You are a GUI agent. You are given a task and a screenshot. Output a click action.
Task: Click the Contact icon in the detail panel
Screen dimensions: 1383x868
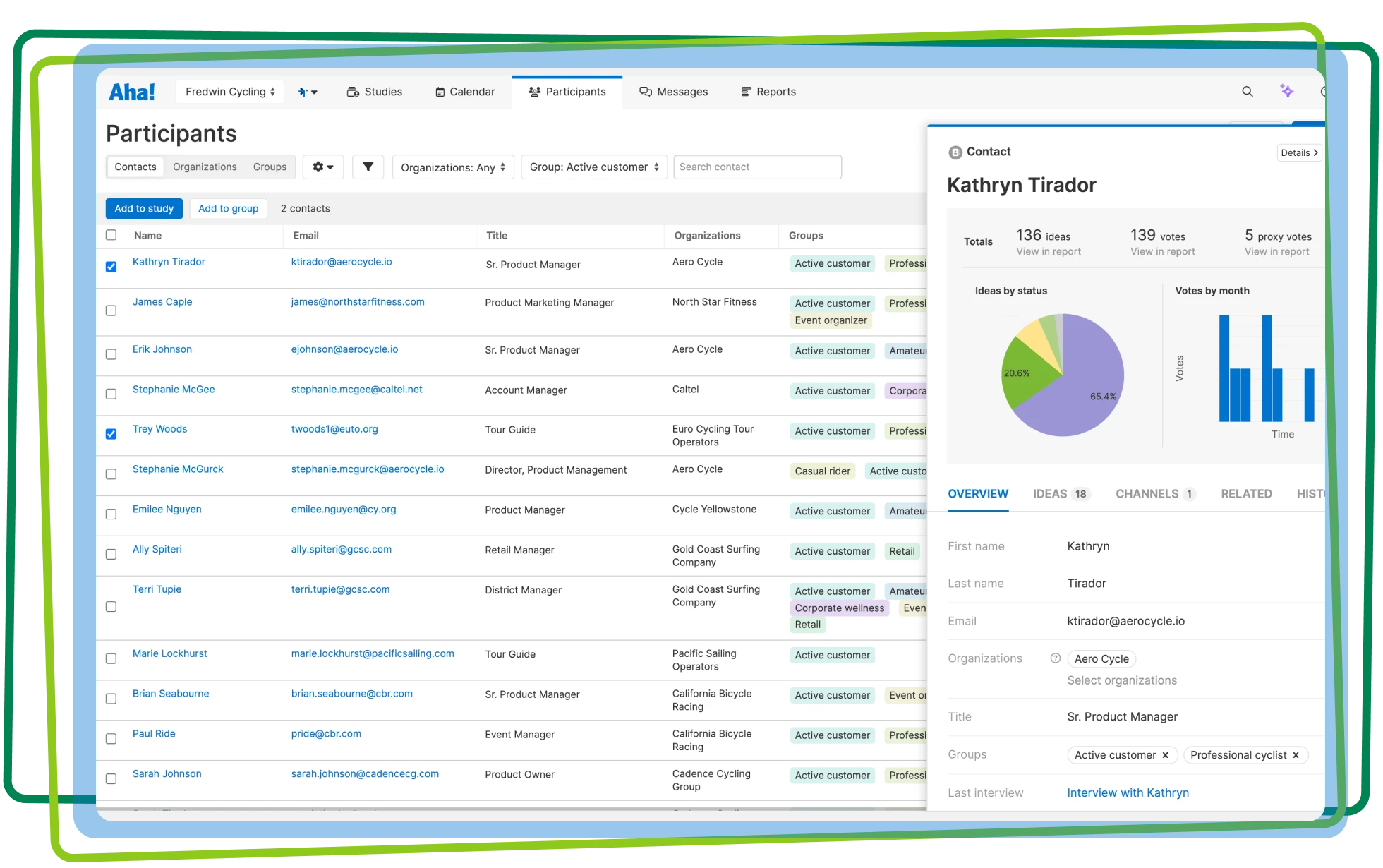tap(956, 152)
